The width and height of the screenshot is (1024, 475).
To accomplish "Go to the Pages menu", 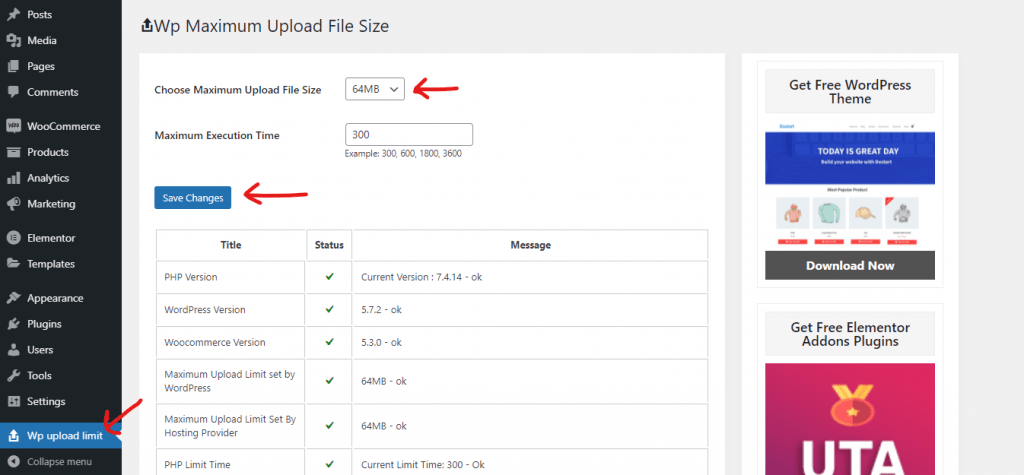I will (61, 67).
